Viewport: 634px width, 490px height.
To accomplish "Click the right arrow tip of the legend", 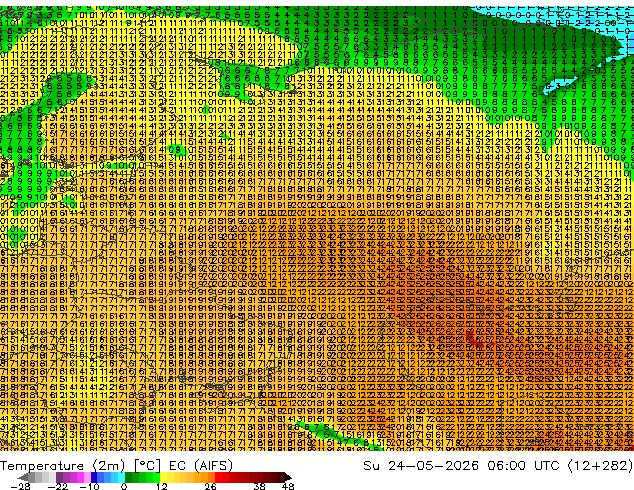I will click(289, 477).
